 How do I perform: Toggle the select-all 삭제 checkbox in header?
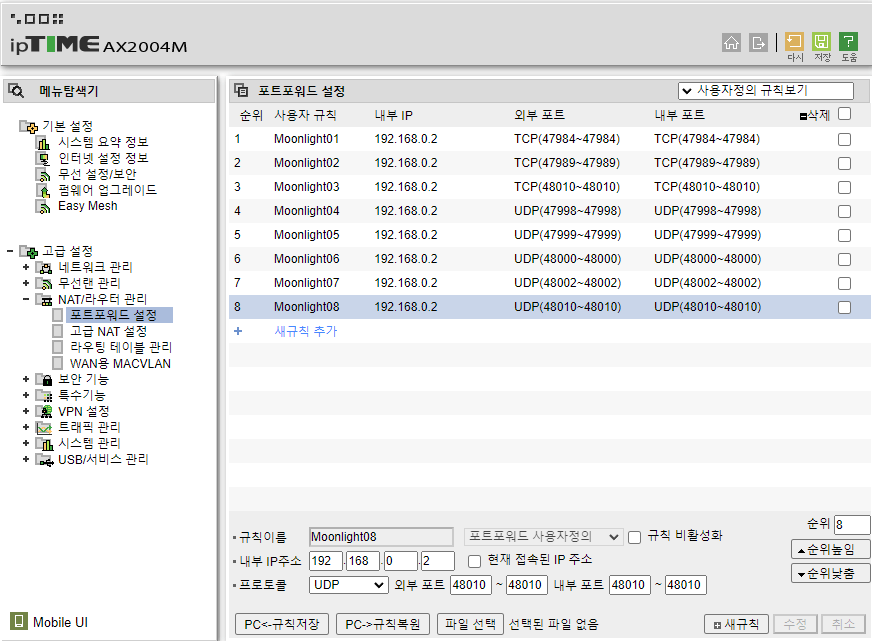click(x=844, y=114)
